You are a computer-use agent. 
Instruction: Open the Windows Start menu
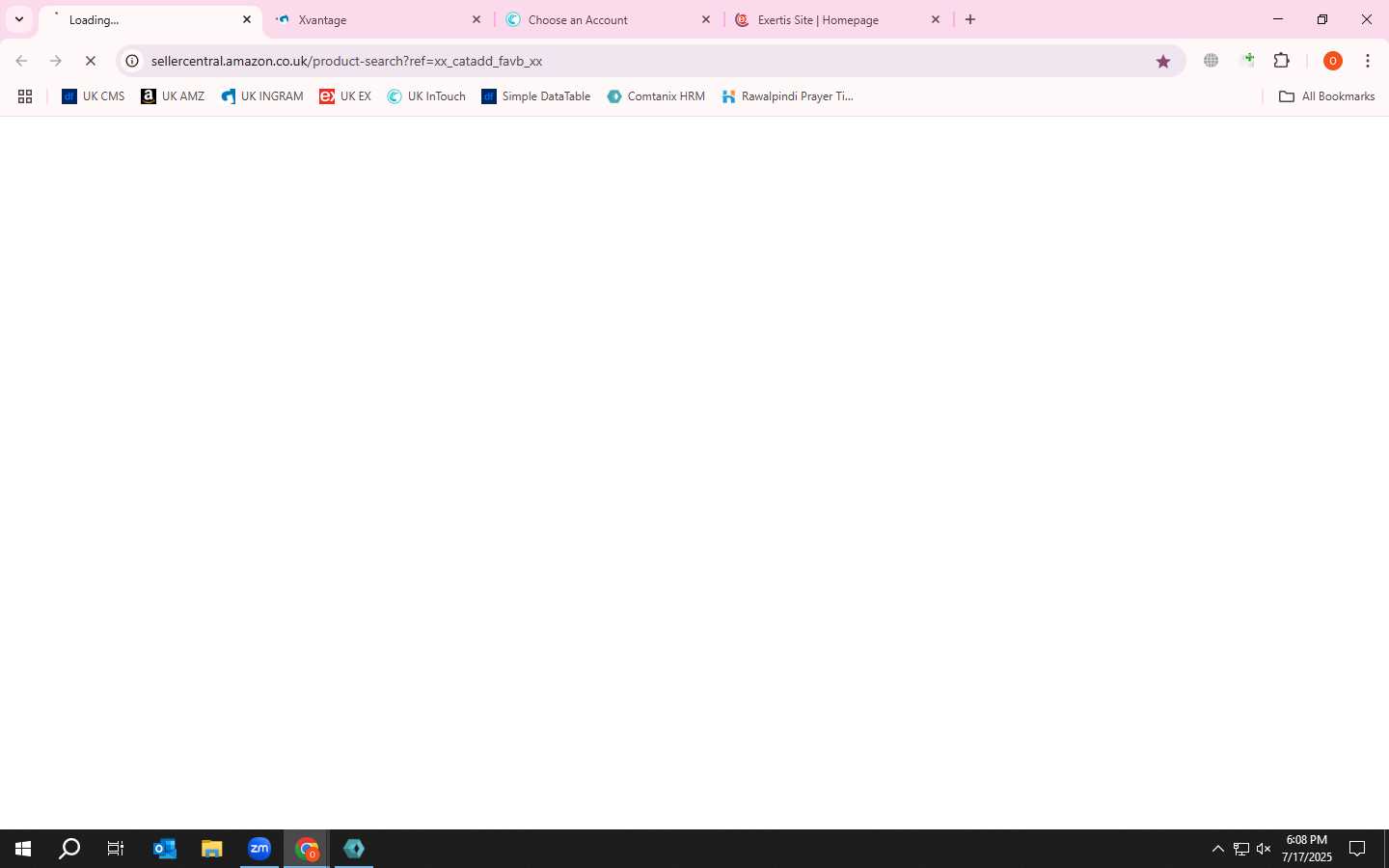tap(23, 849)
